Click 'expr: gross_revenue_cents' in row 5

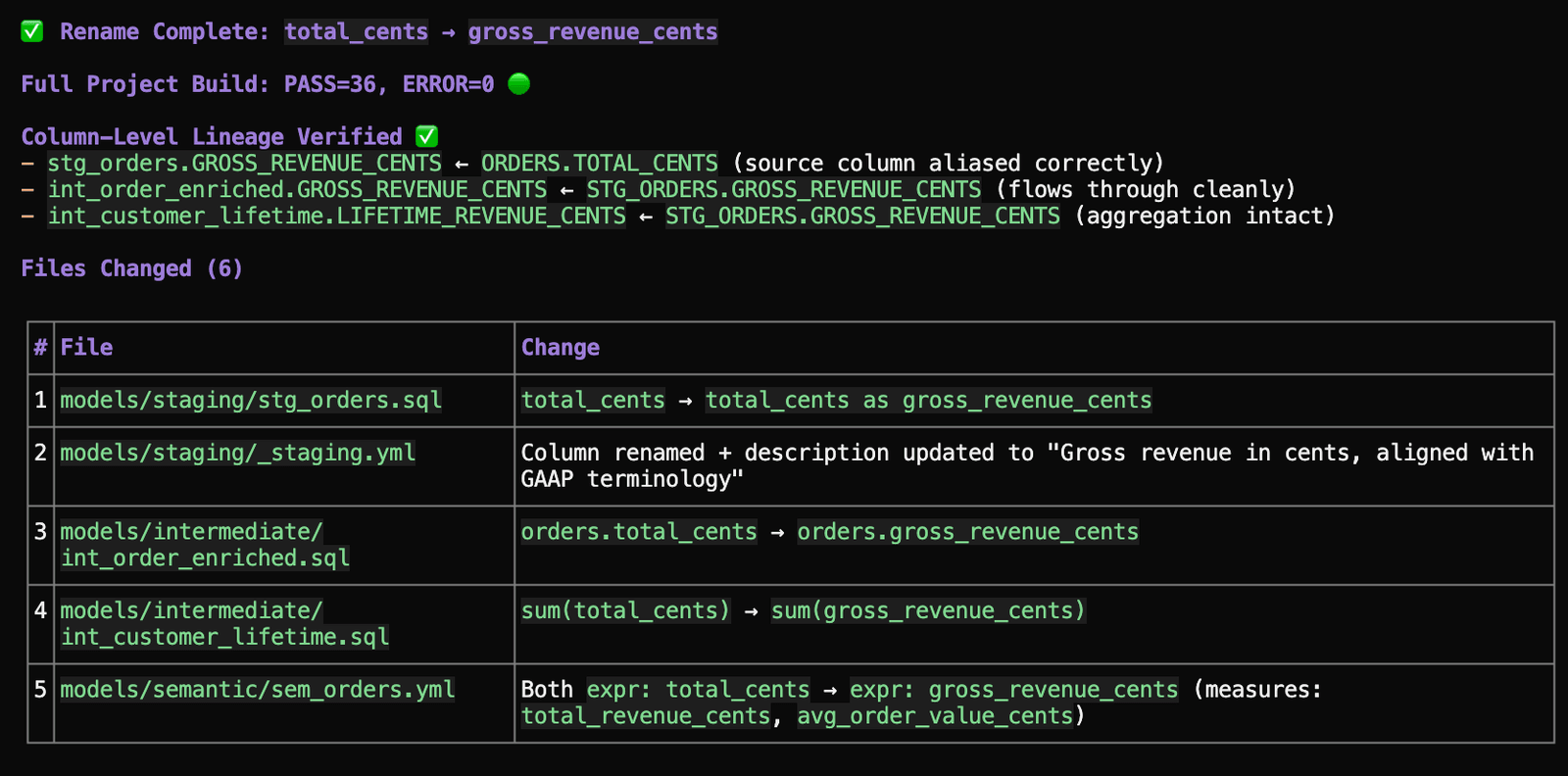tap(1014, 690)
